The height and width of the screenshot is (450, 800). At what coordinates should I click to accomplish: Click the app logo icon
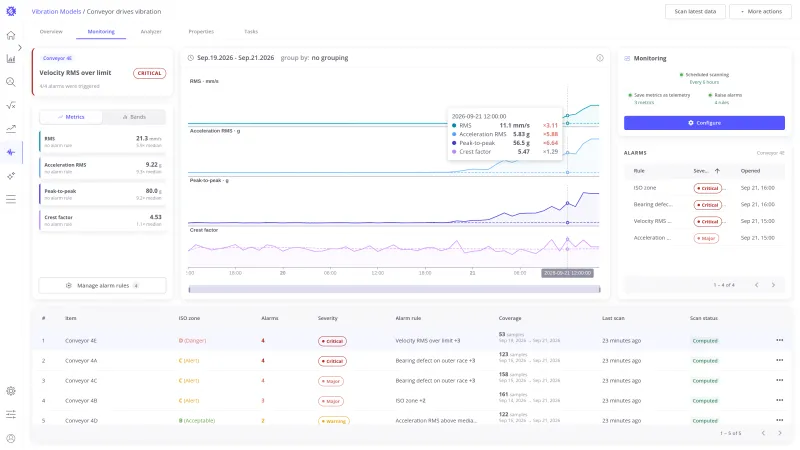click(11, 11)
